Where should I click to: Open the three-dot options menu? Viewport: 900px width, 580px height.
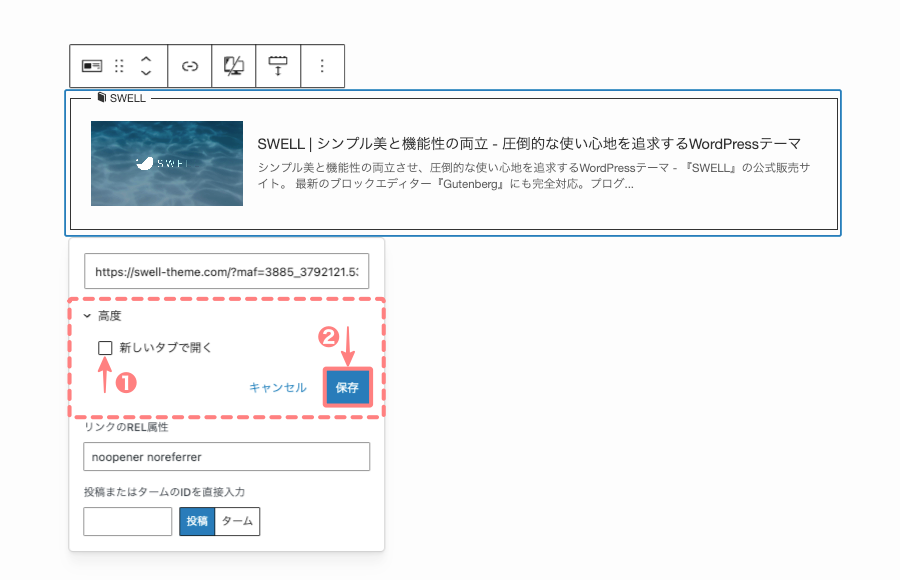(x=322, y=66)
